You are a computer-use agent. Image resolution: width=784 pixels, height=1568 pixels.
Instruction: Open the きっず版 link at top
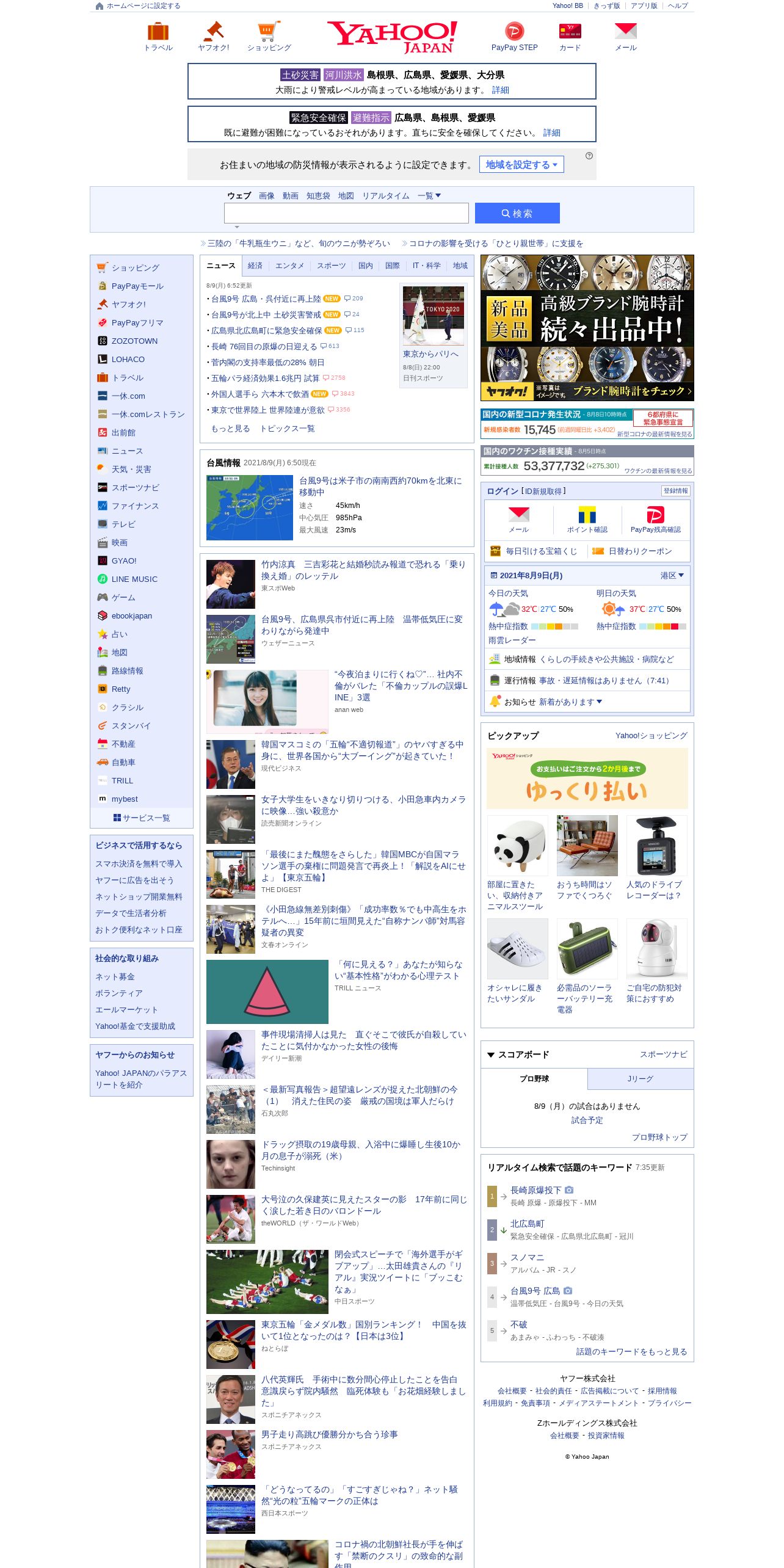tap(607, 6)
